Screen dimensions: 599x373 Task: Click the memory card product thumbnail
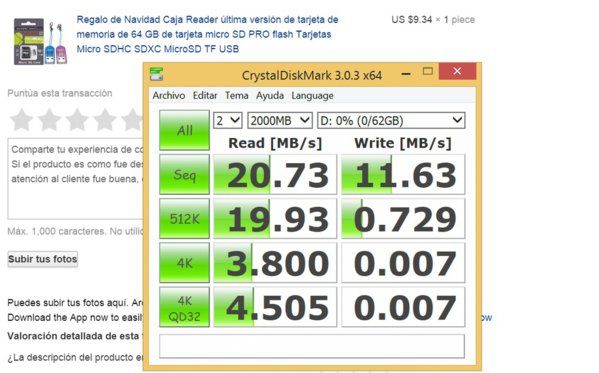point(40,42)
